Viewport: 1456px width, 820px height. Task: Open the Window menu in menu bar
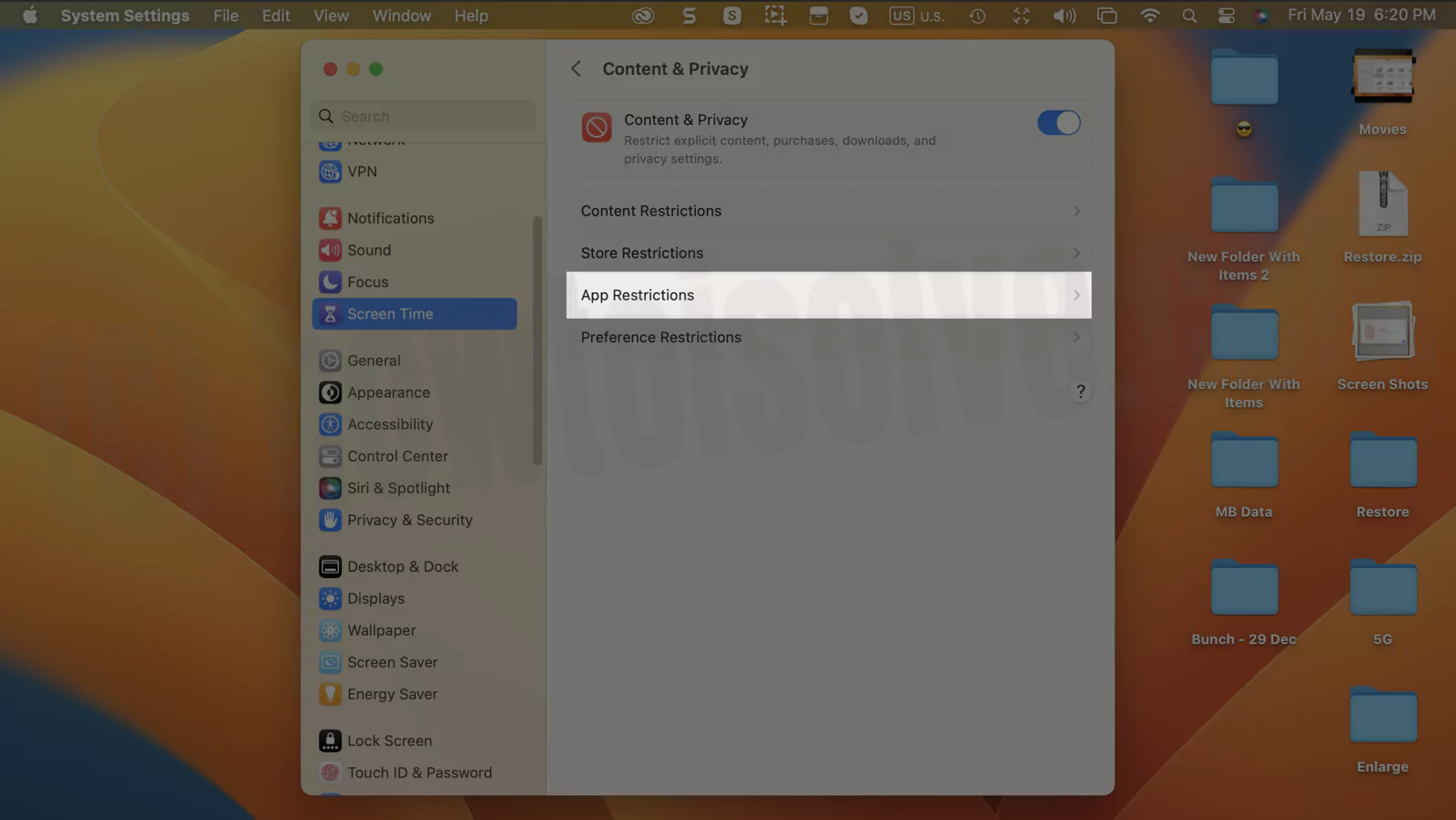pyautogui.click(x=401, y=16)
